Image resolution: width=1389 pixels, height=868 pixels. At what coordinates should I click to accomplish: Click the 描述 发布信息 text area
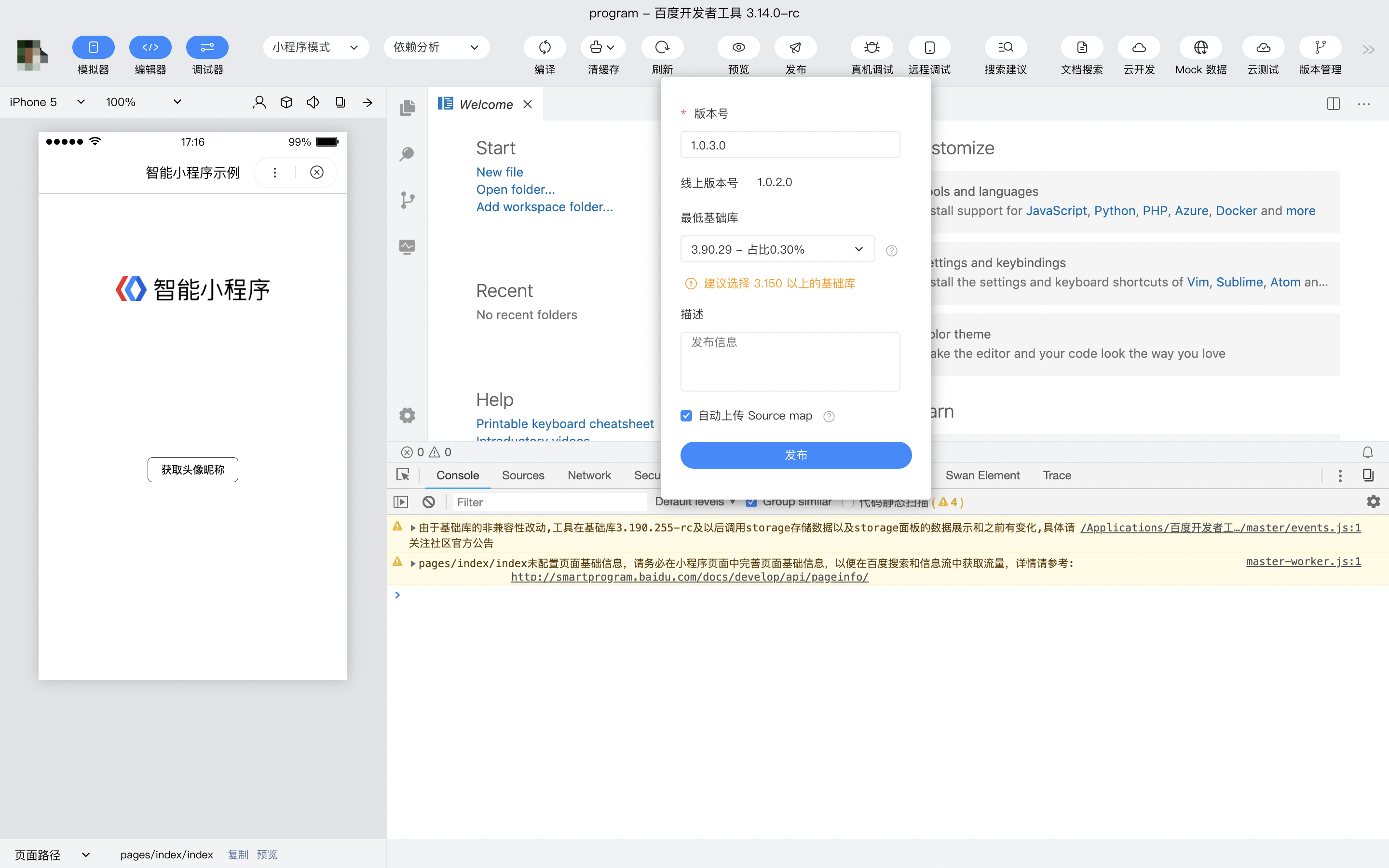[x=790, y=362]
